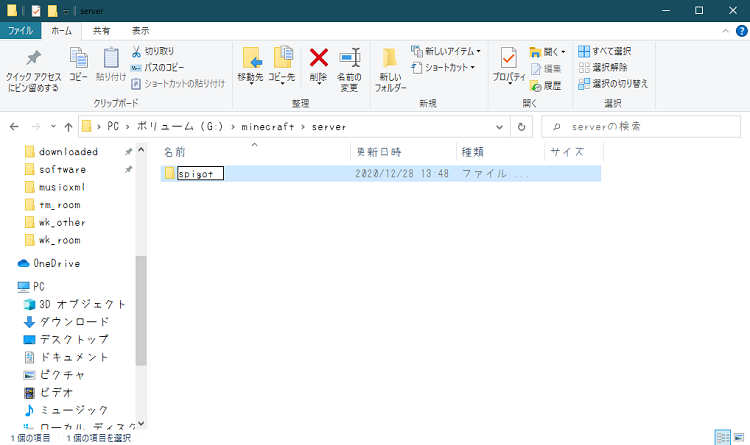750x445 pixels.
Task: Open the Share (共有) ribbon tab
Action: (102, 31)
